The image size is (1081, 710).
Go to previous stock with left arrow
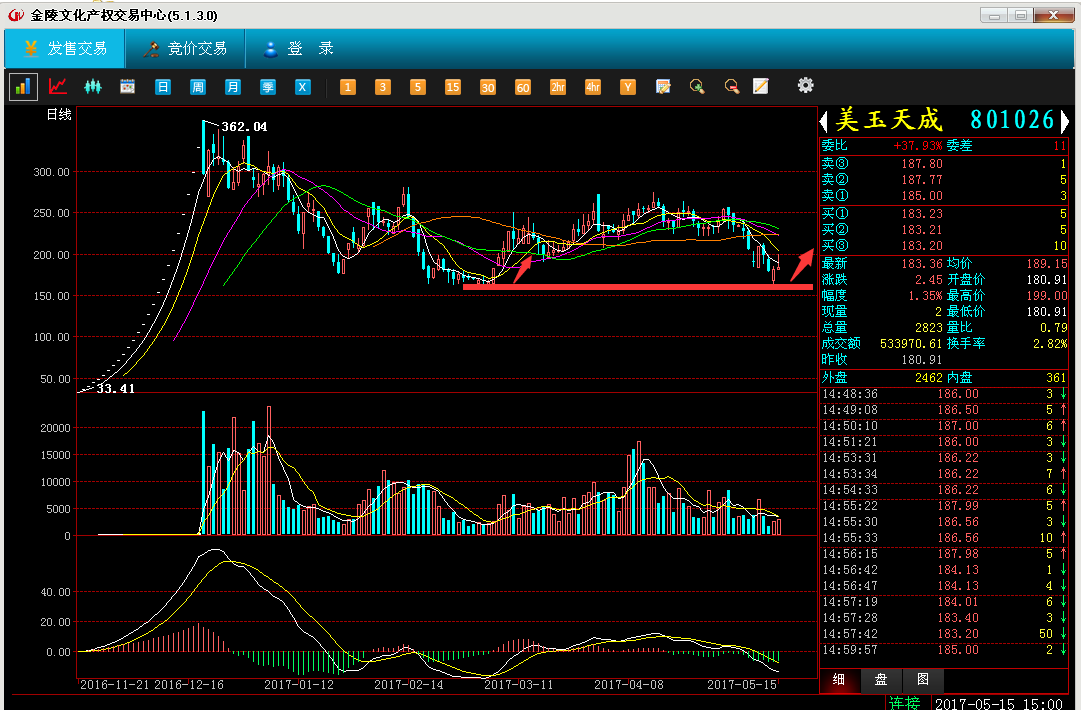pyautogui.click(x=823, y=121)
